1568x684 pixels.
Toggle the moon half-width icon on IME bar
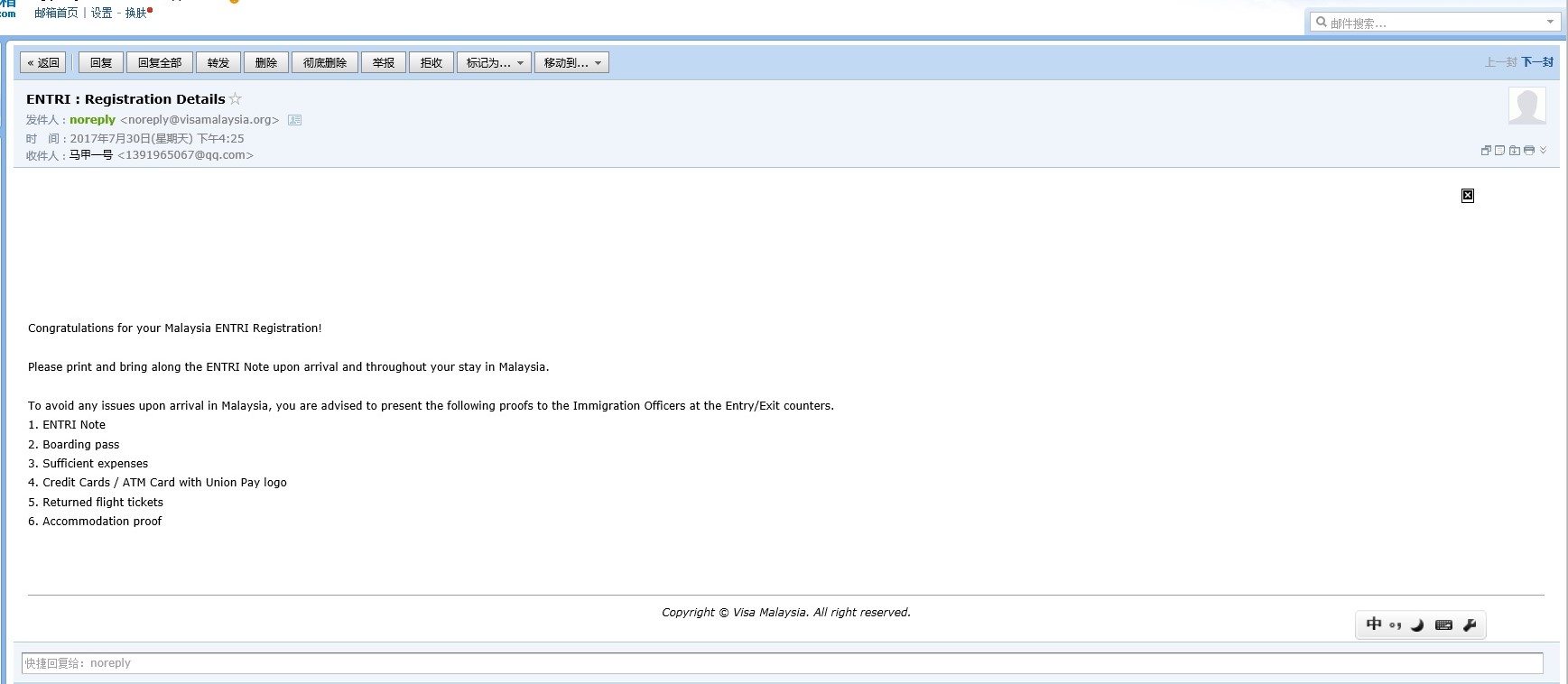1417,625
